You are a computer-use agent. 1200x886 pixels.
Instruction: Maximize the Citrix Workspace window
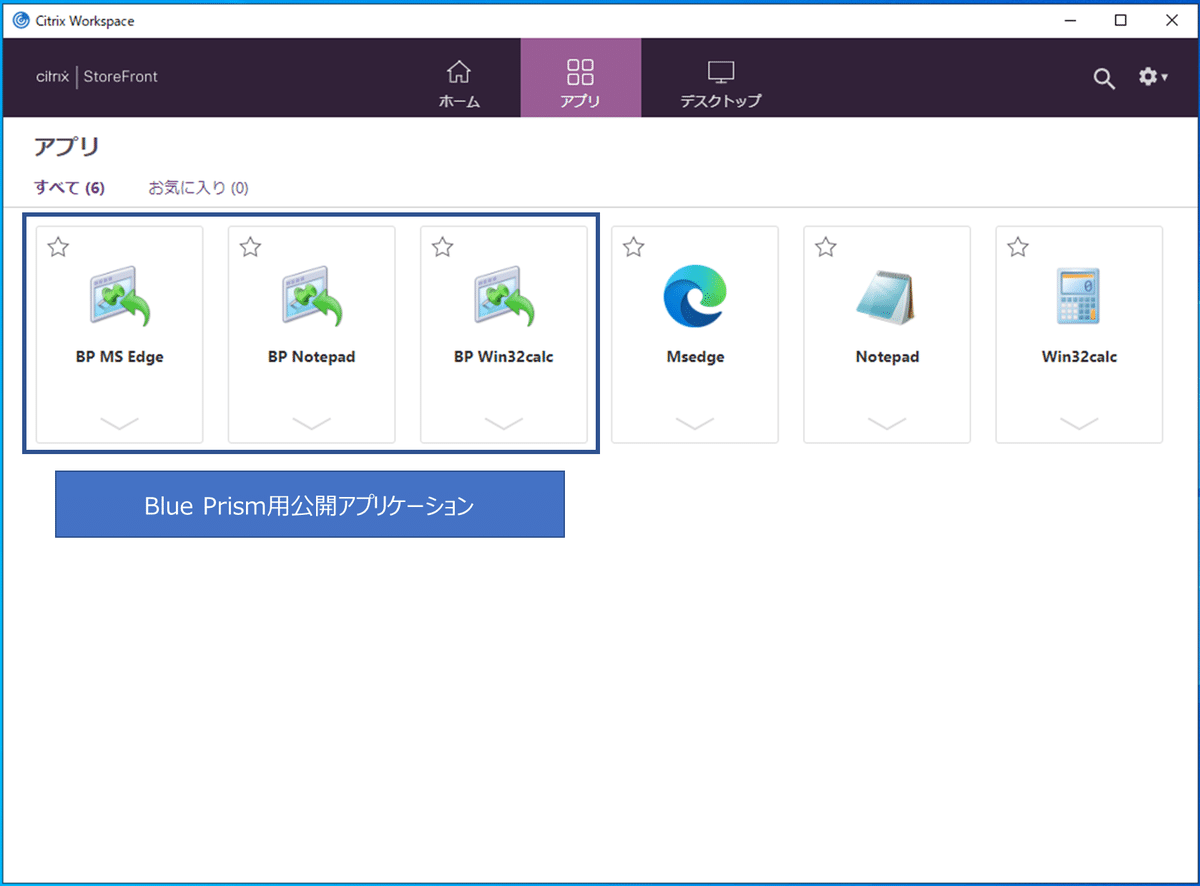click(x=1121, y=20)
